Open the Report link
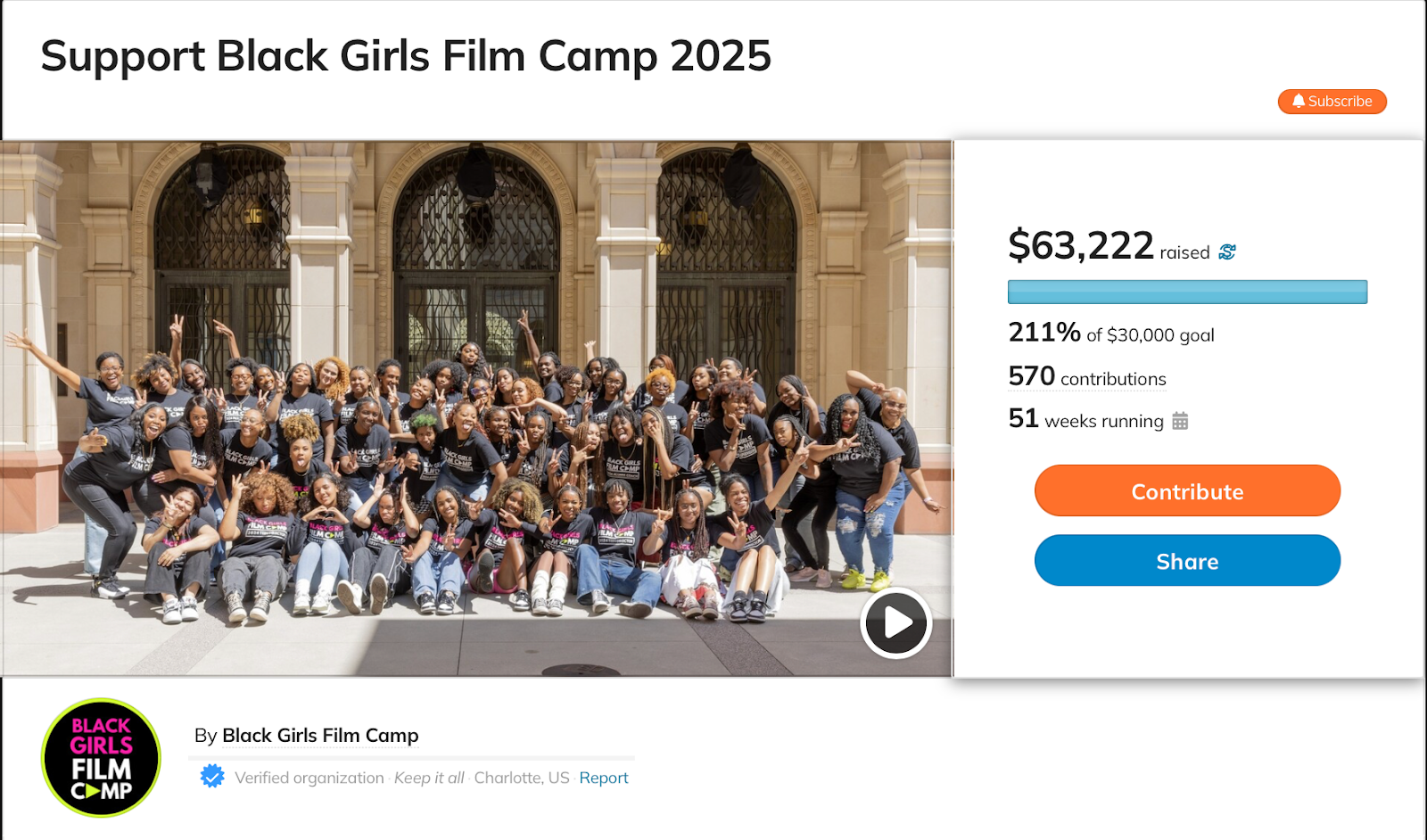The height and width of the screenshot is (840, 1427). coord(604,778)
